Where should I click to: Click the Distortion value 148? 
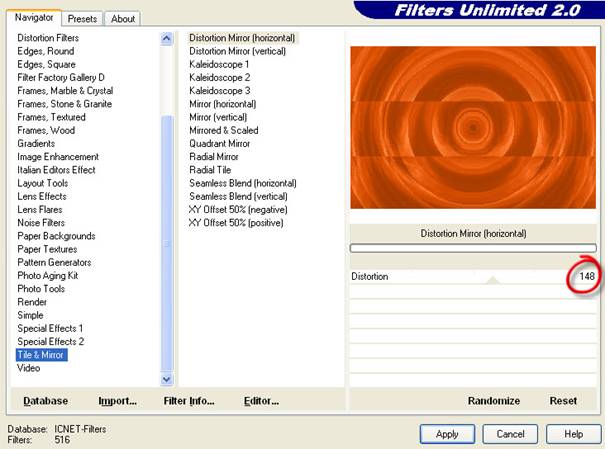coord(586,276)
